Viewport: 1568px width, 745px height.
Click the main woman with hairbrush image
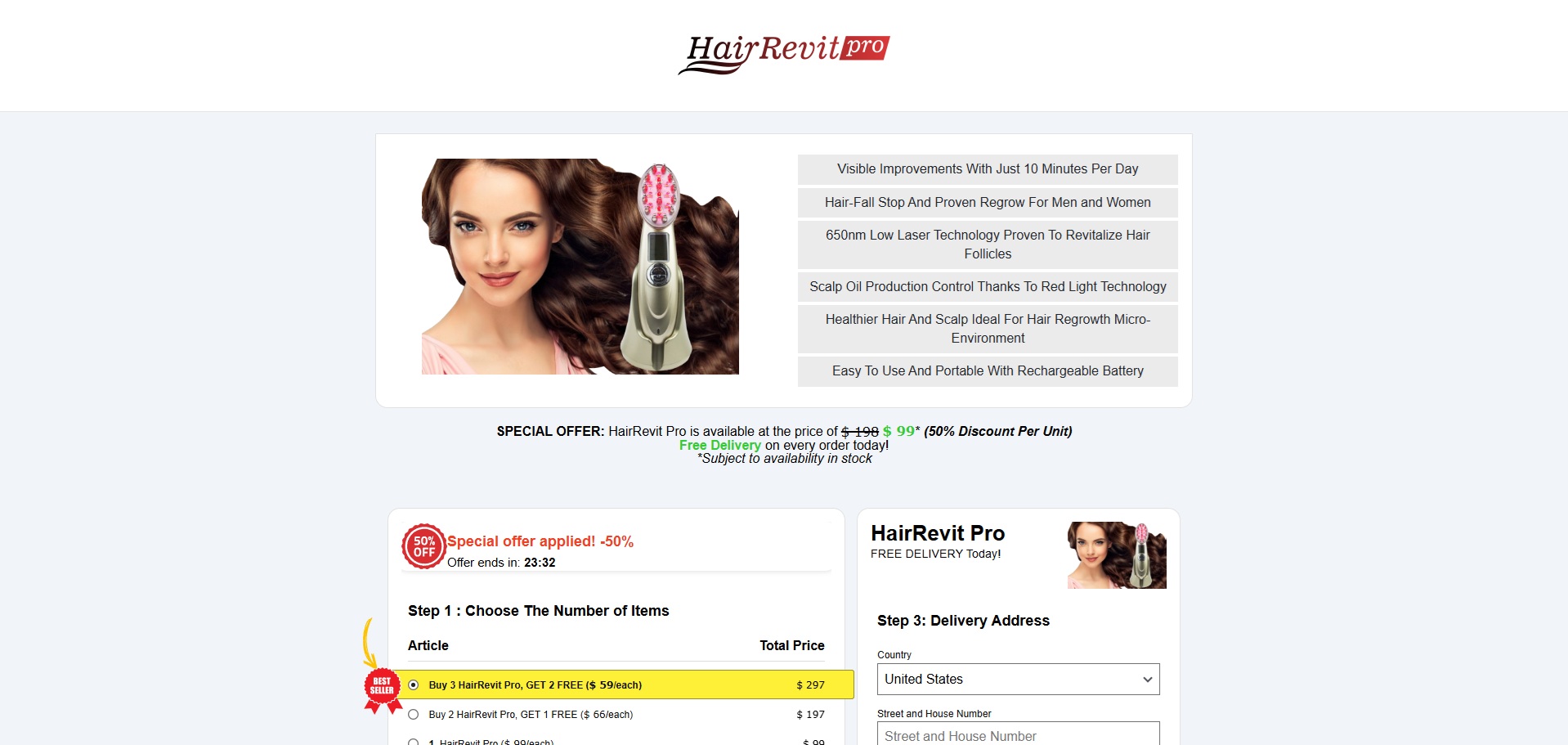click(580, 267)
